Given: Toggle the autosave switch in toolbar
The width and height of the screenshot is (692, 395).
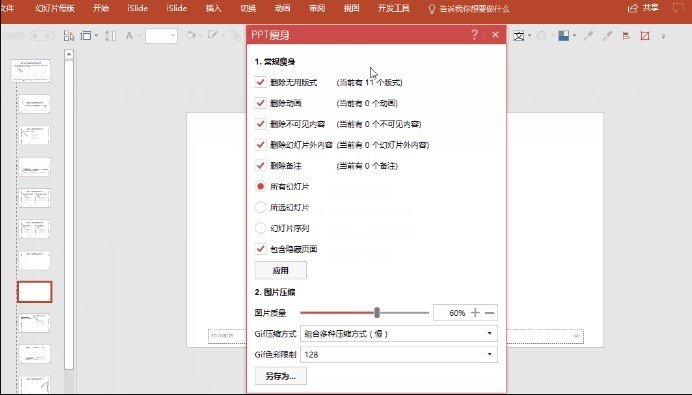Looking at the screenshot, I should click(42, 35).
